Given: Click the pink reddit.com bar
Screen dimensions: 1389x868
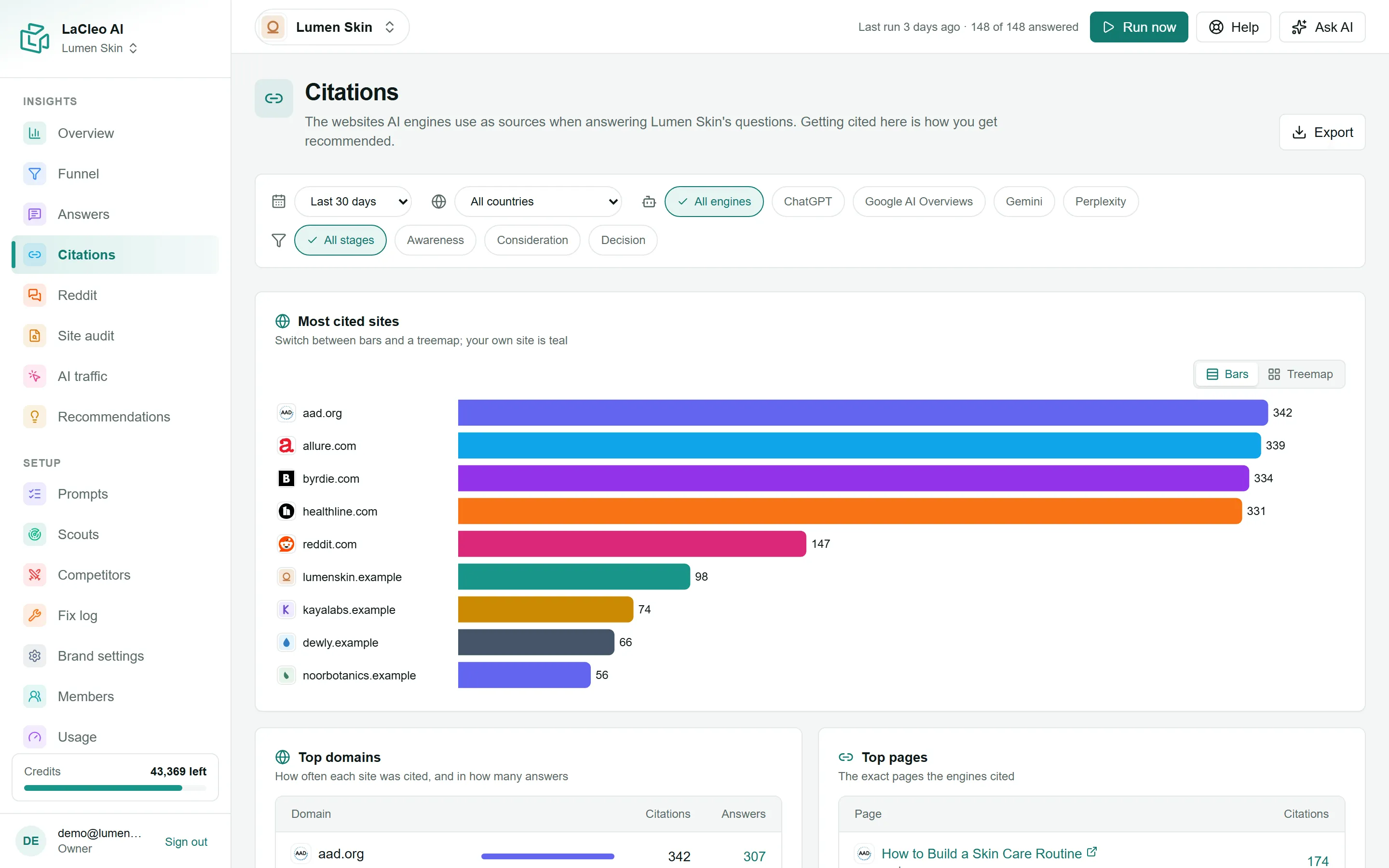Looking at the screenshot, I should tap(632, 543).
